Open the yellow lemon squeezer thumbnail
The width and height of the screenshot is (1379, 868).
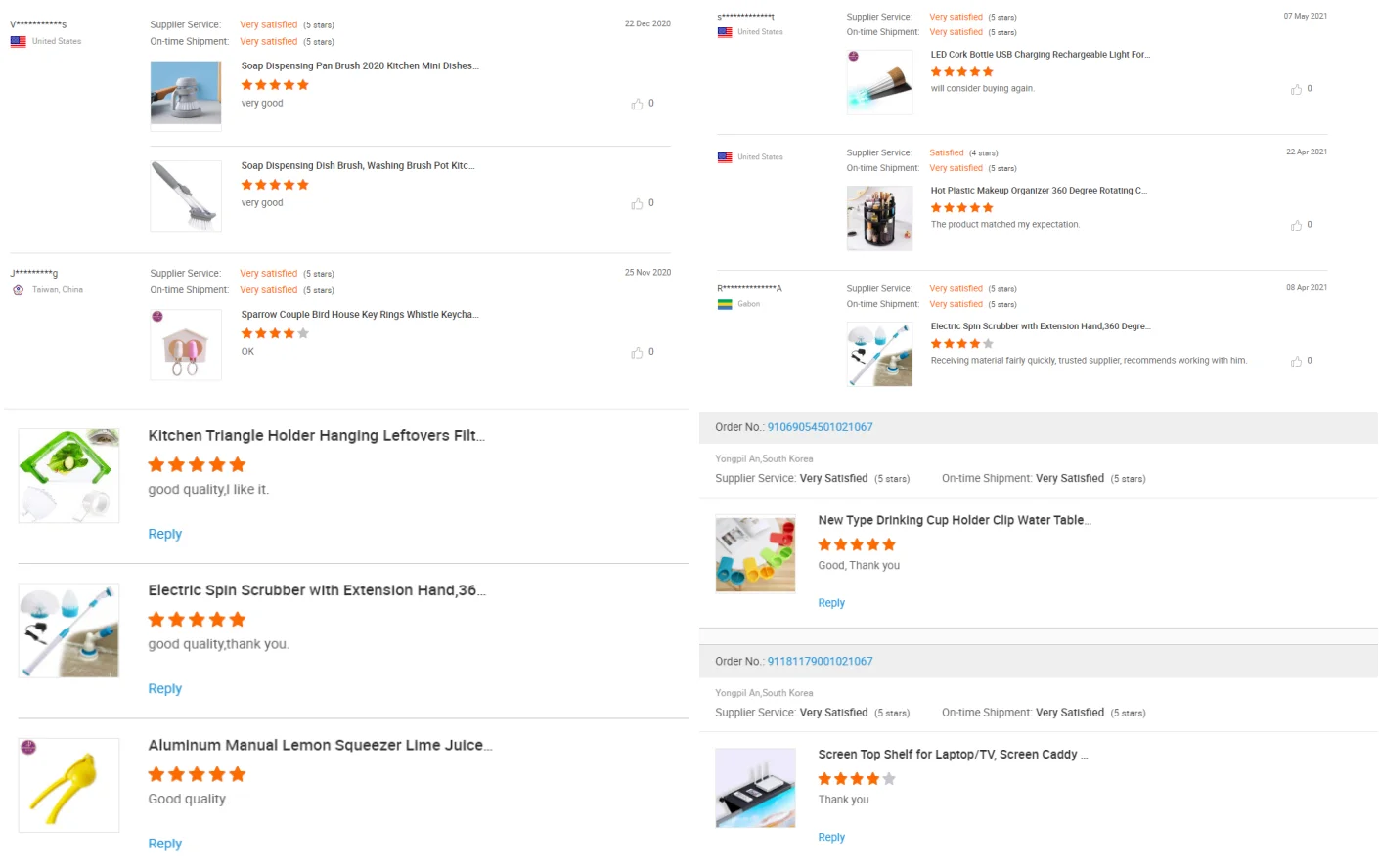[x=68, y=785]
